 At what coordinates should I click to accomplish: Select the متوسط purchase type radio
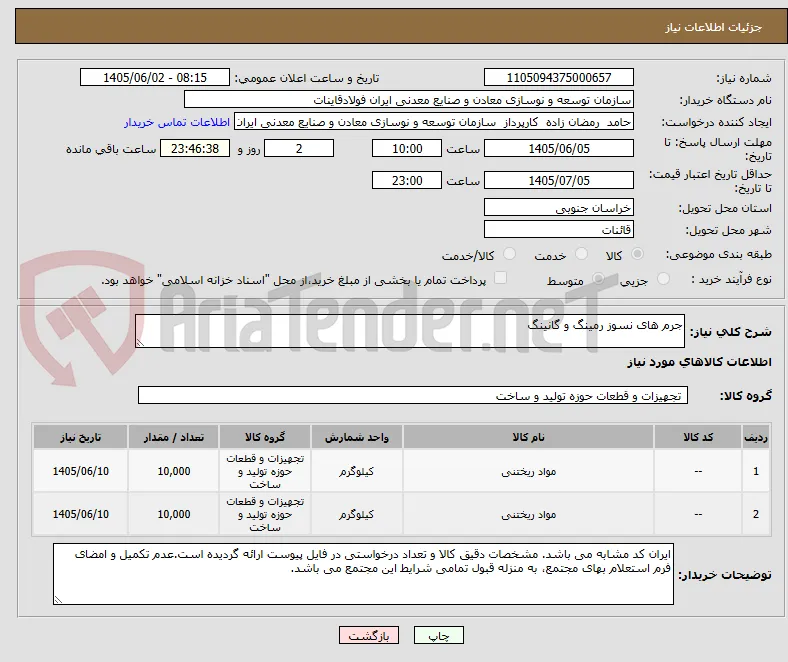point(598,279)
